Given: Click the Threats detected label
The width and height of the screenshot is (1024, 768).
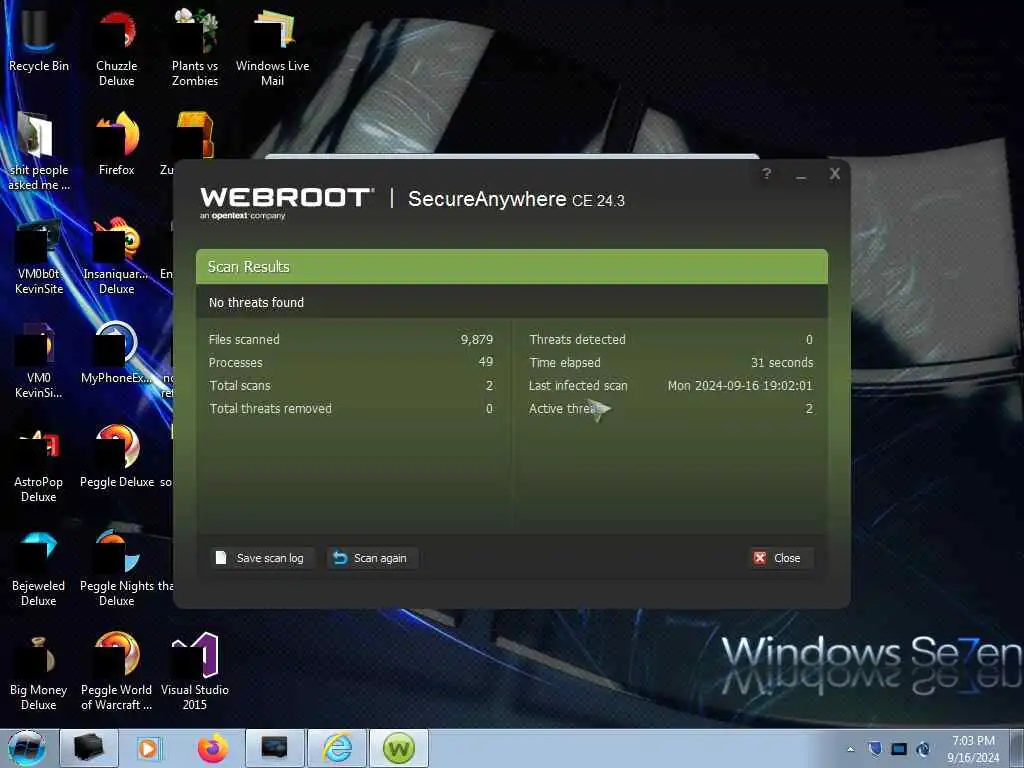Looking at the screenshot, I should click(577, 340).
